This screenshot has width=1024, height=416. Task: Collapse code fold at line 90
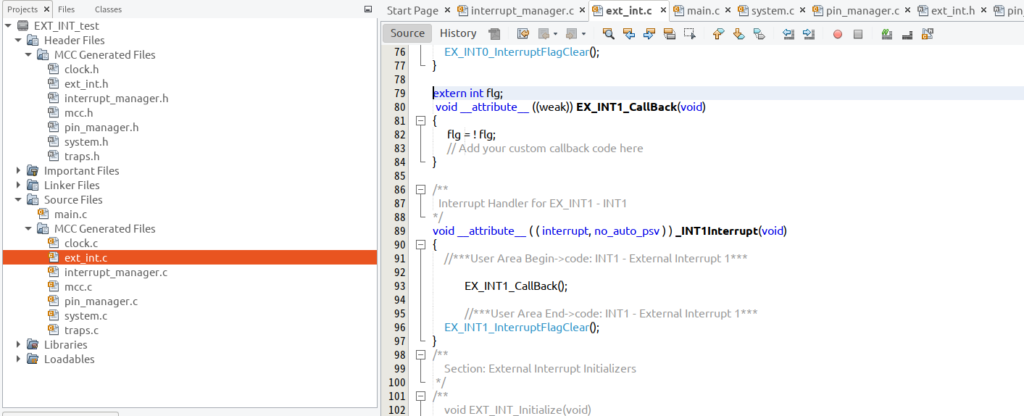(x=420, y=245)
